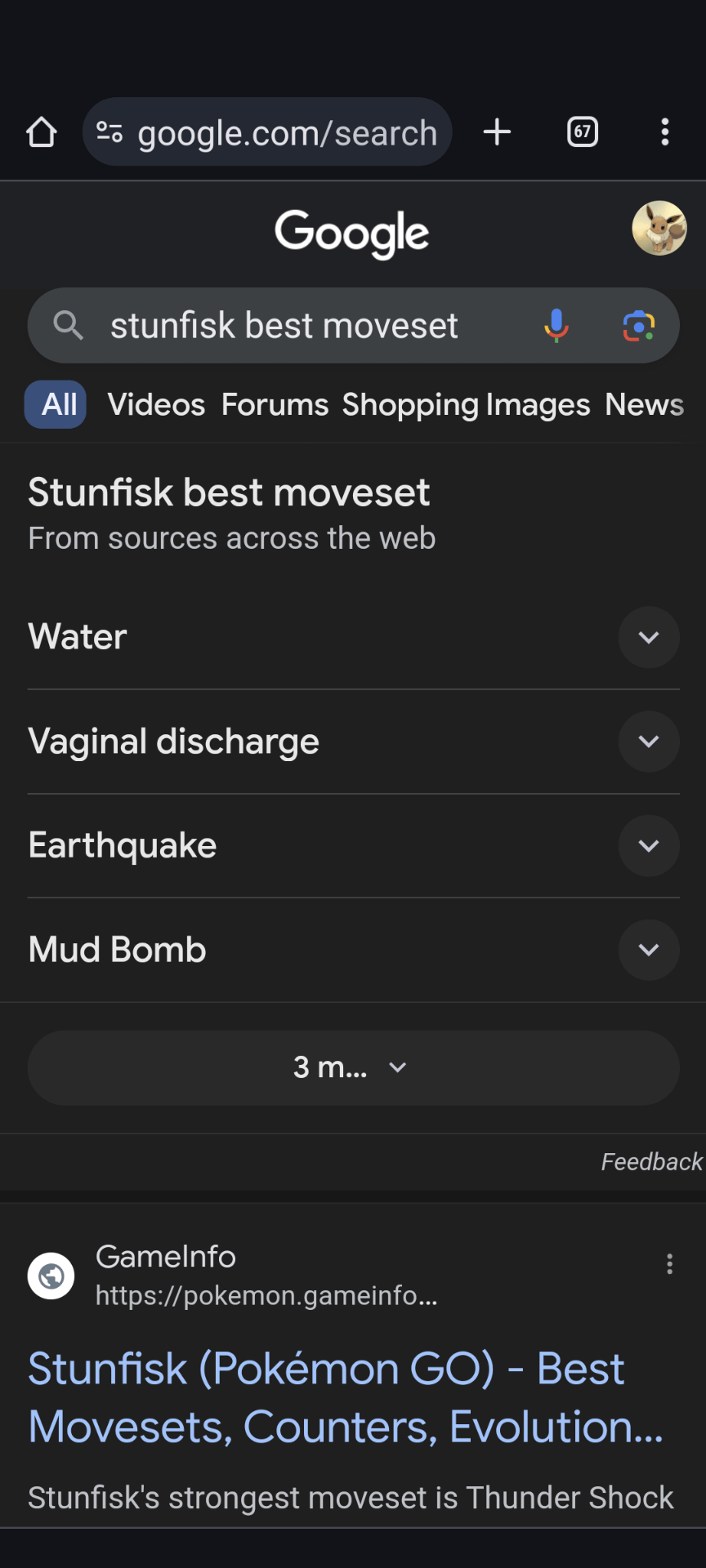This screenshot has height=1568, width=706.
Task: Switch to the Forums tab
Action: click(275, 405)
